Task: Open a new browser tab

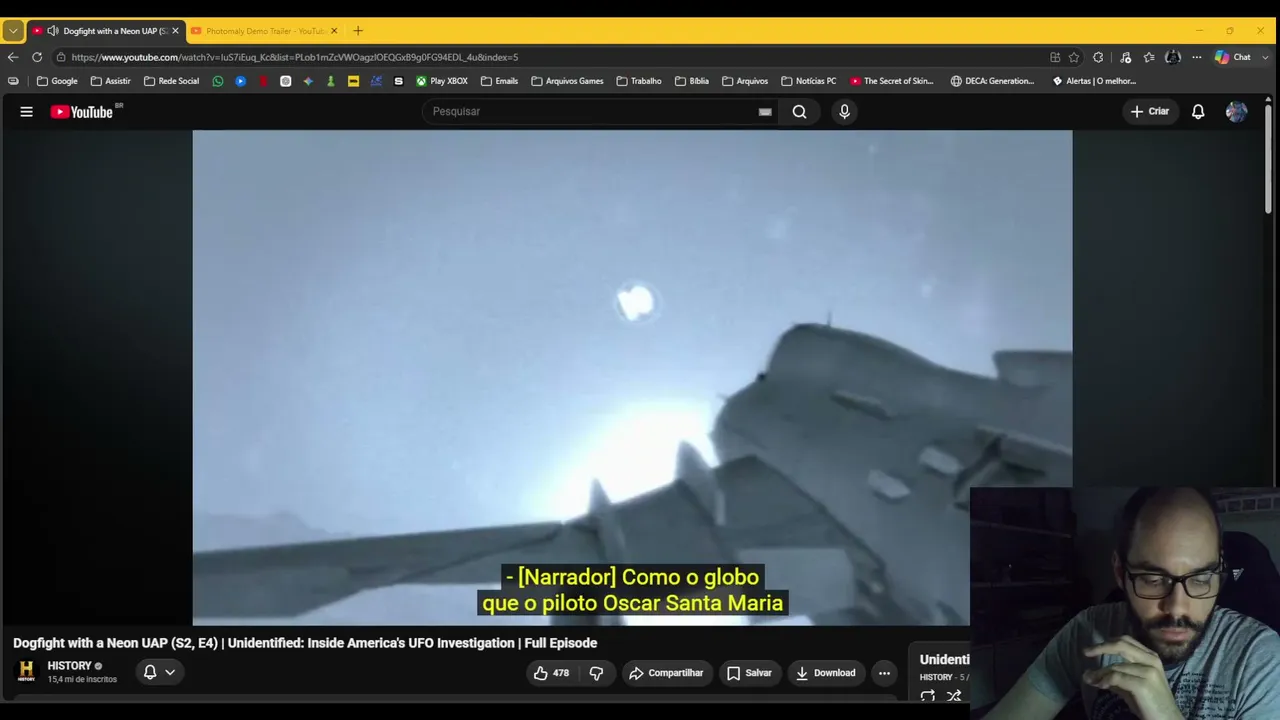Action: (358, 31)
